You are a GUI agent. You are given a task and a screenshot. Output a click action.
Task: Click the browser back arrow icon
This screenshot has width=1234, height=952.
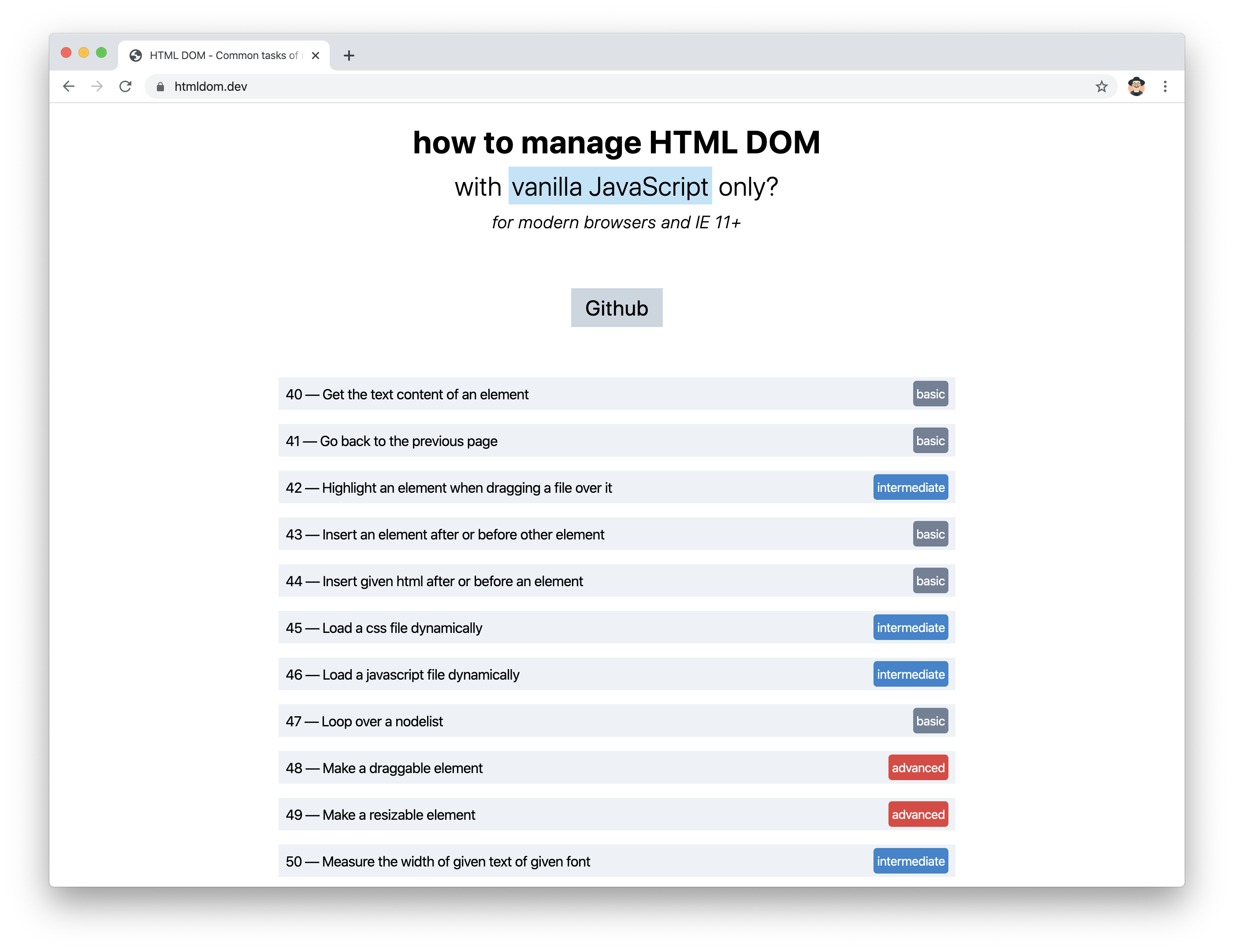coord(66,86)
